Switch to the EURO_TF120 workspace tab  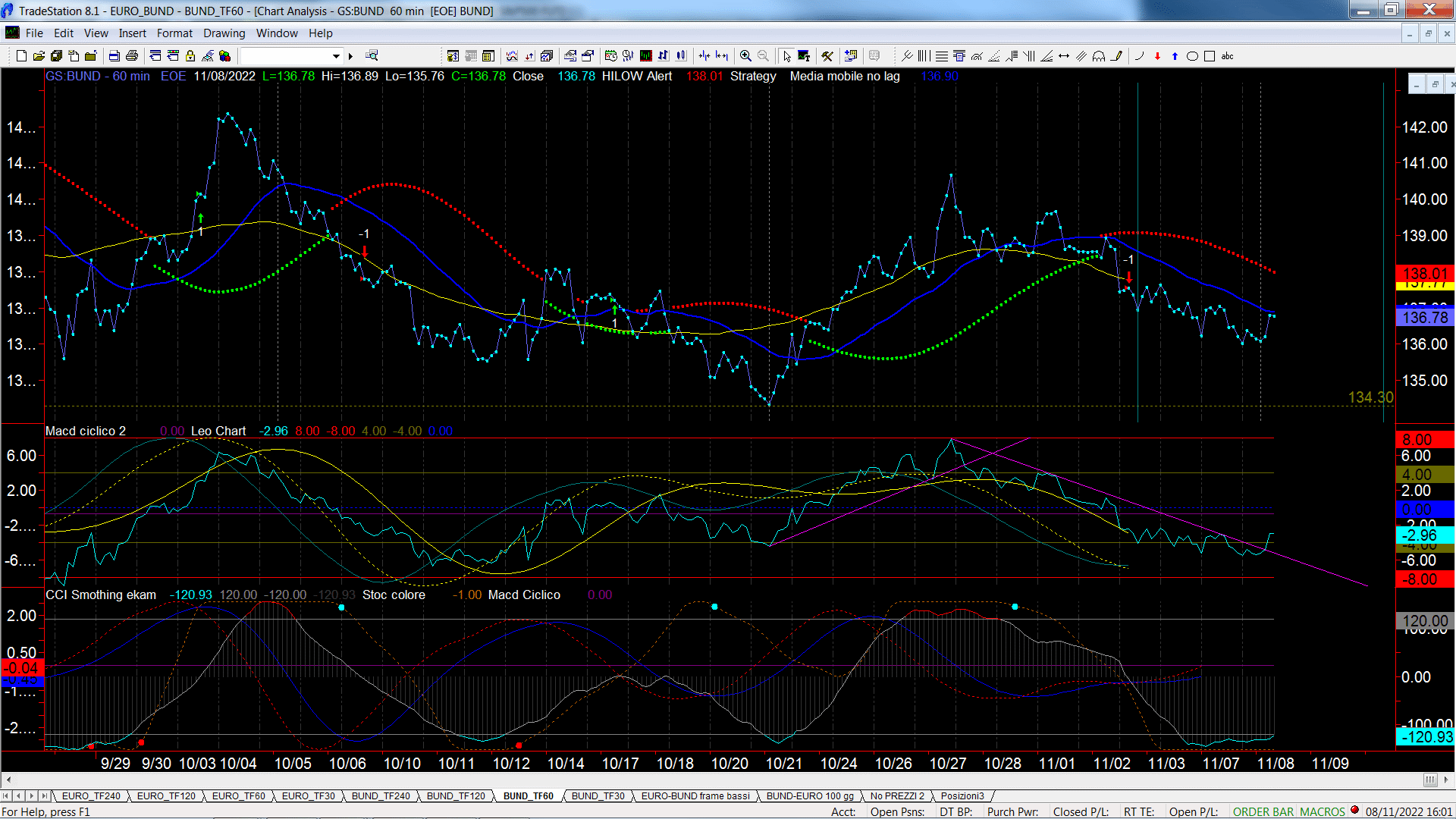click(x=166, y=795)
